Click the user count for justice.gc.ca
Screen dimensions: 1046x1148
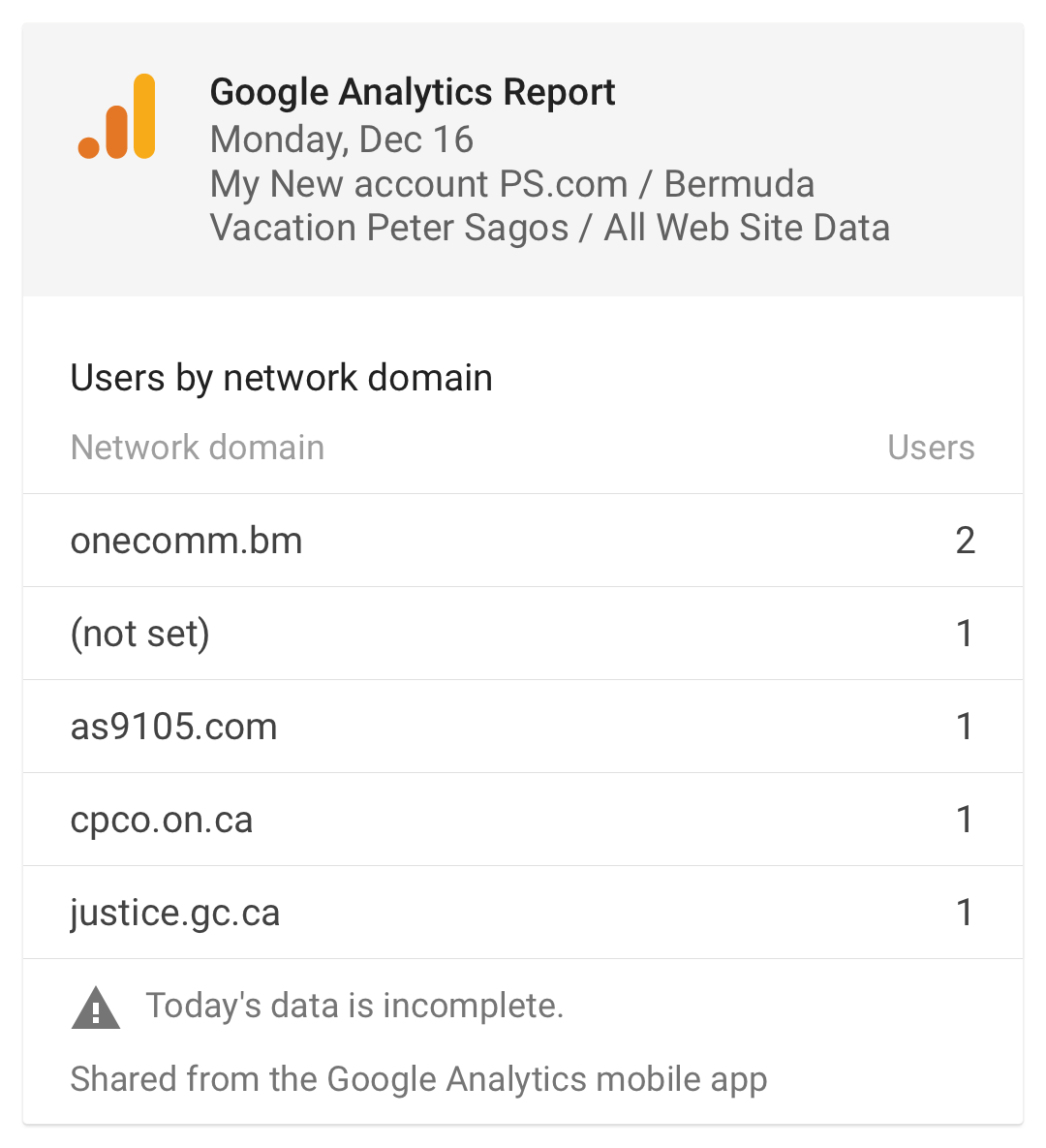[966, 913]
